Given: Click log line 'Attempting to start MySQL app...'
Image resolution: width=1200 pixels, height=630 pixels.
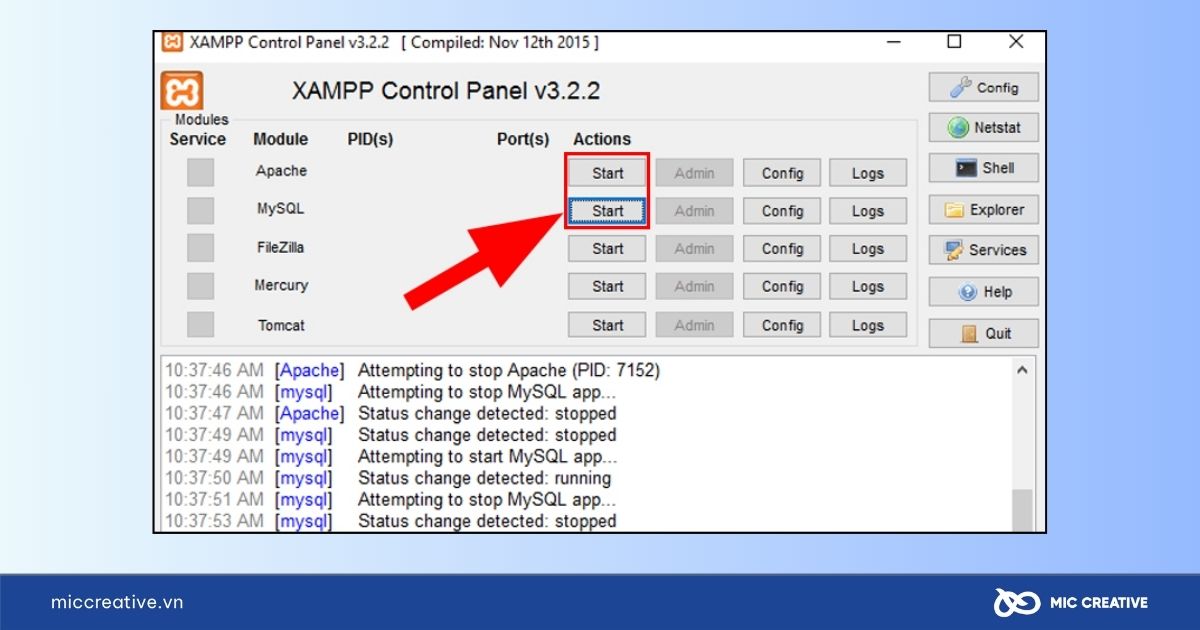Looking at the screenshot, I should [487, 457].
